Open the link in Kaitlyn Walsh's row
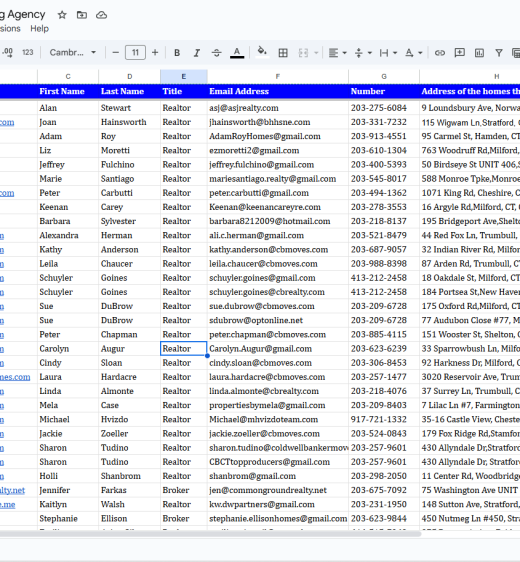Image resolution: width=520 pixels, height=562 pixels. click(x=8, y=505)
